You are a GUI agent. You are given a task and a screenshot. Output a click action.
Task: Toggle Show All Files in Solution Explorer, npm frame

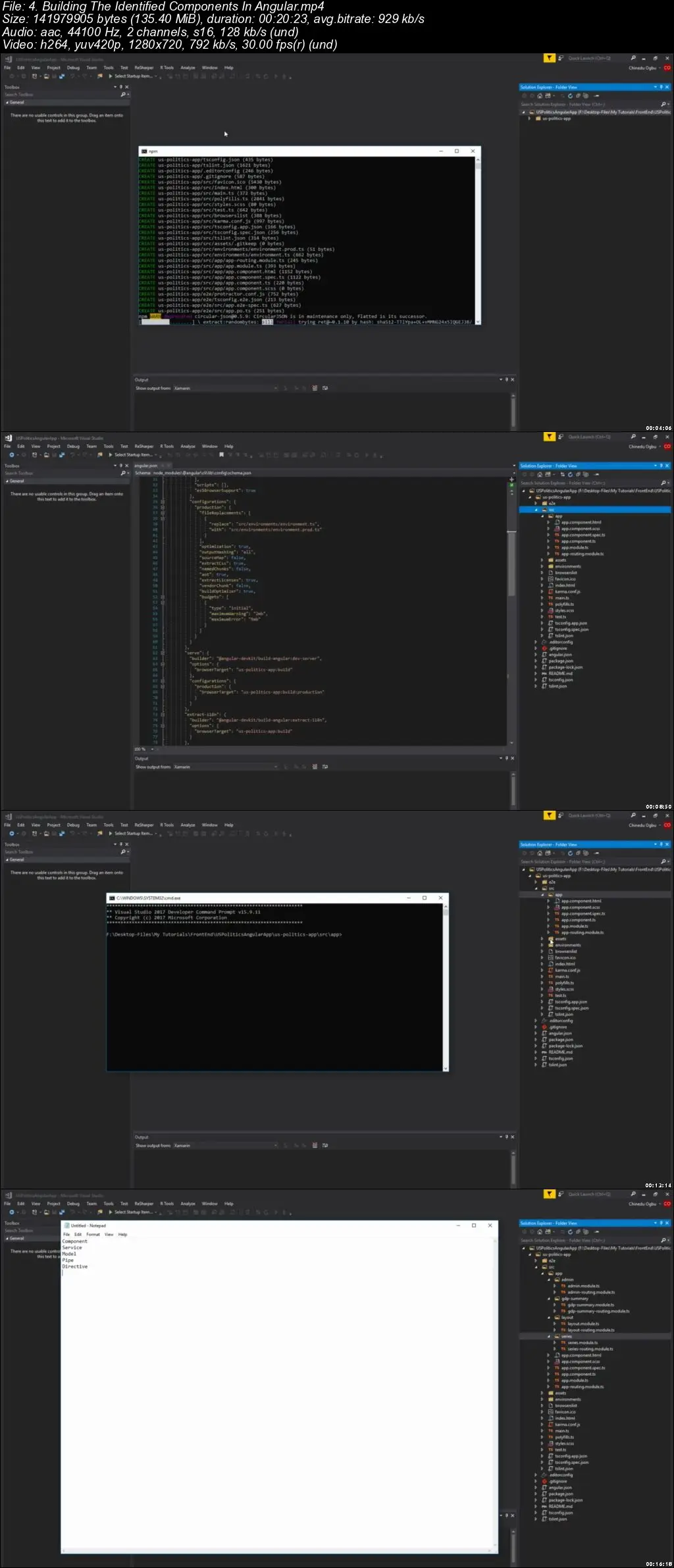tap(585, 95)
